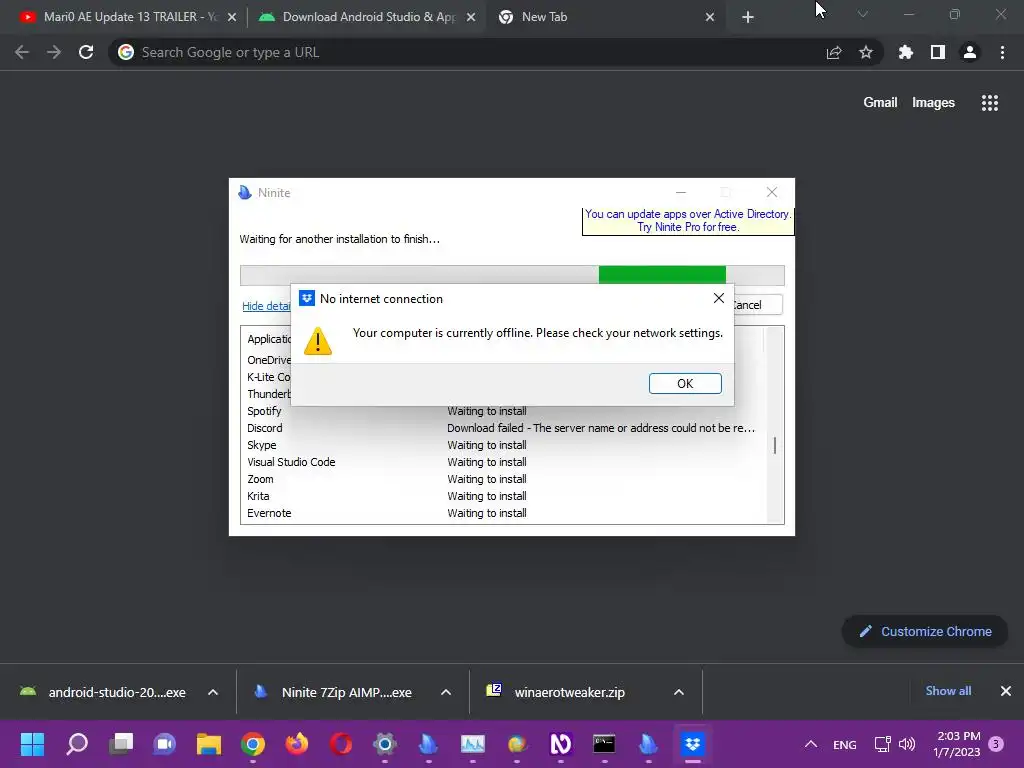1024x768 pixels.
Task: Close the Mari0 AE Update YouTube tab
Action: [x=232, y=18]
